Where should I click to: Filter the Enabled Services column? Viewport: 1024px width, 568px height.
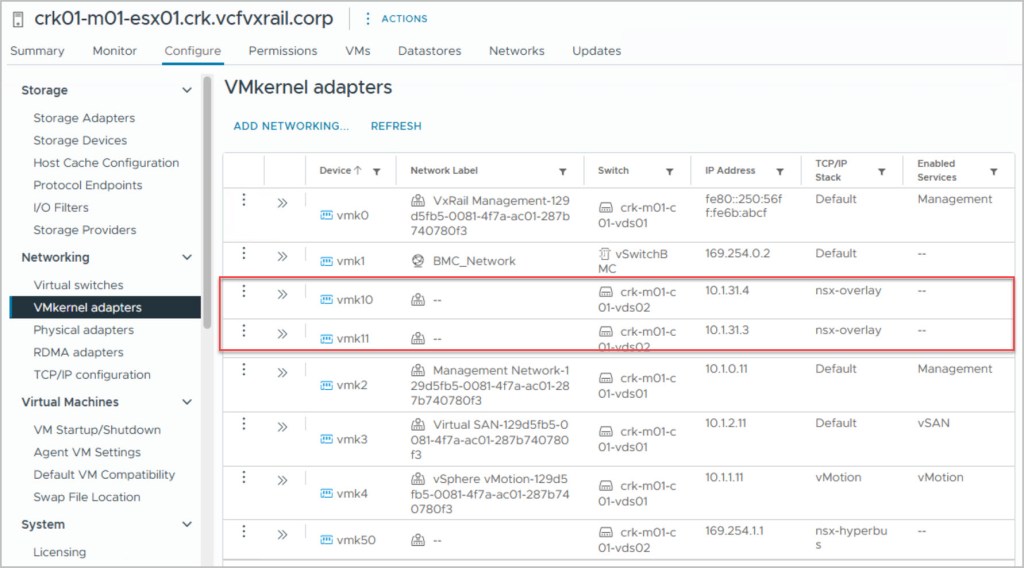tap(993, 172)
